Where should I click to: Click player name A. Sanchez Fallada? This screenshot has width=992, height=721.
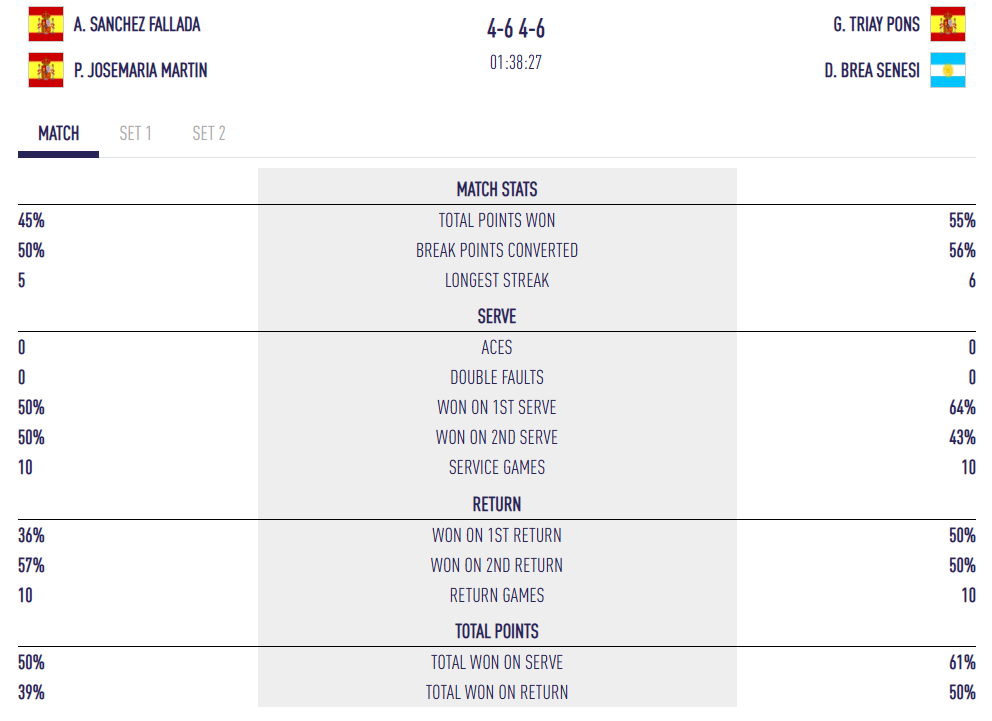pyautogui.click(x=137, y=24)
